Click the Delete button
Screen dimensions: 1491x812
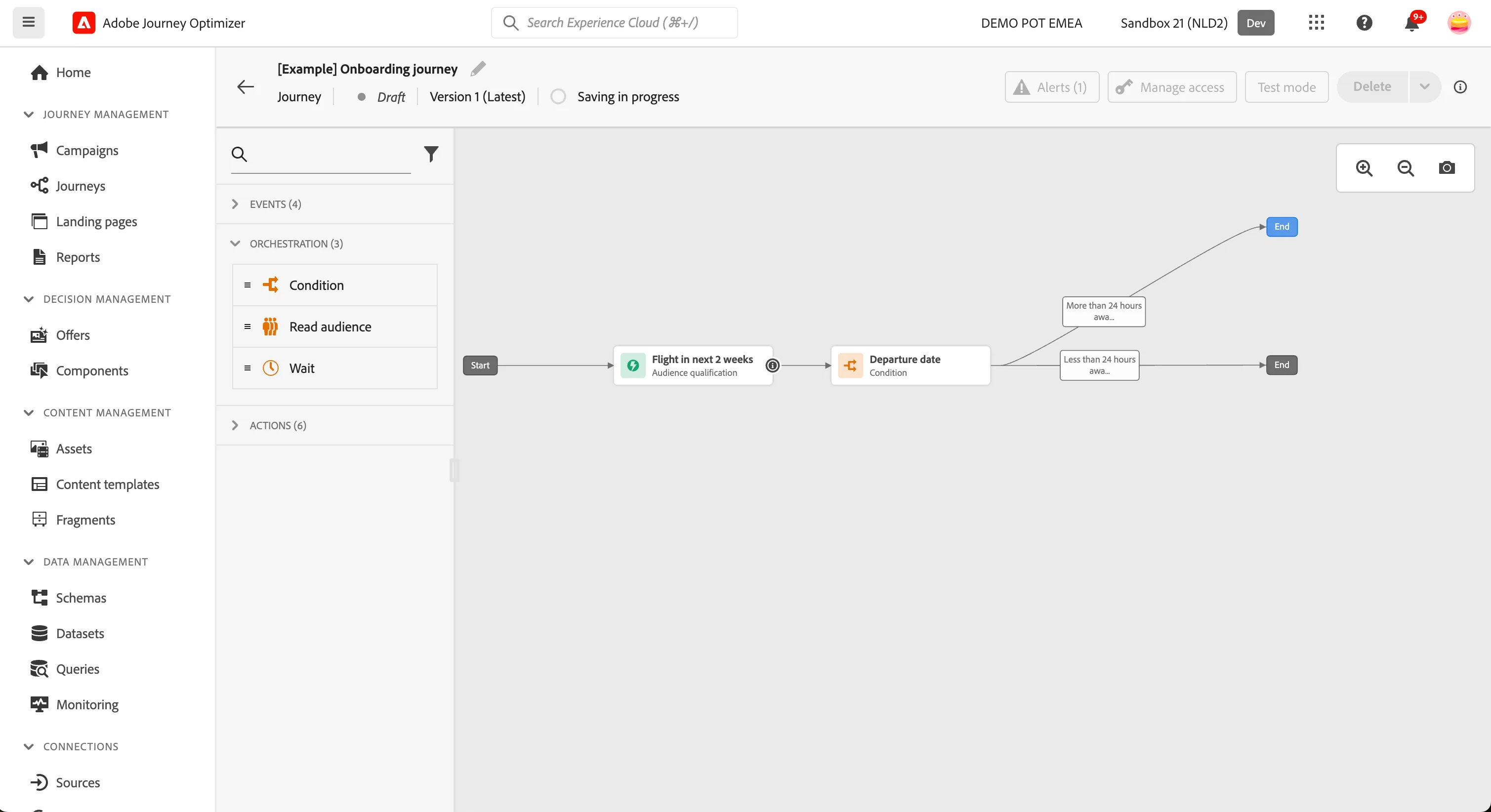tap(1372, 87)
